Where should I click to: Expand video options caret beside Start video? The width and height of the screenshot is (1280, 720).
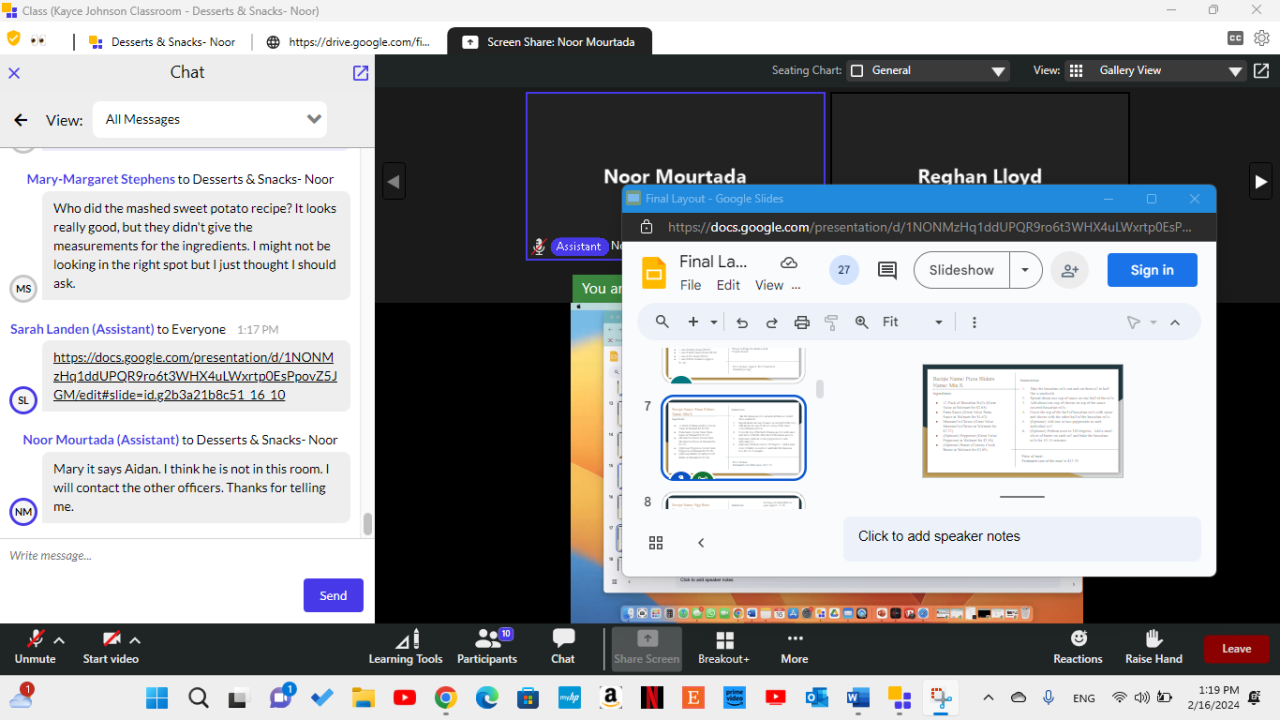(x=135, y=640)
